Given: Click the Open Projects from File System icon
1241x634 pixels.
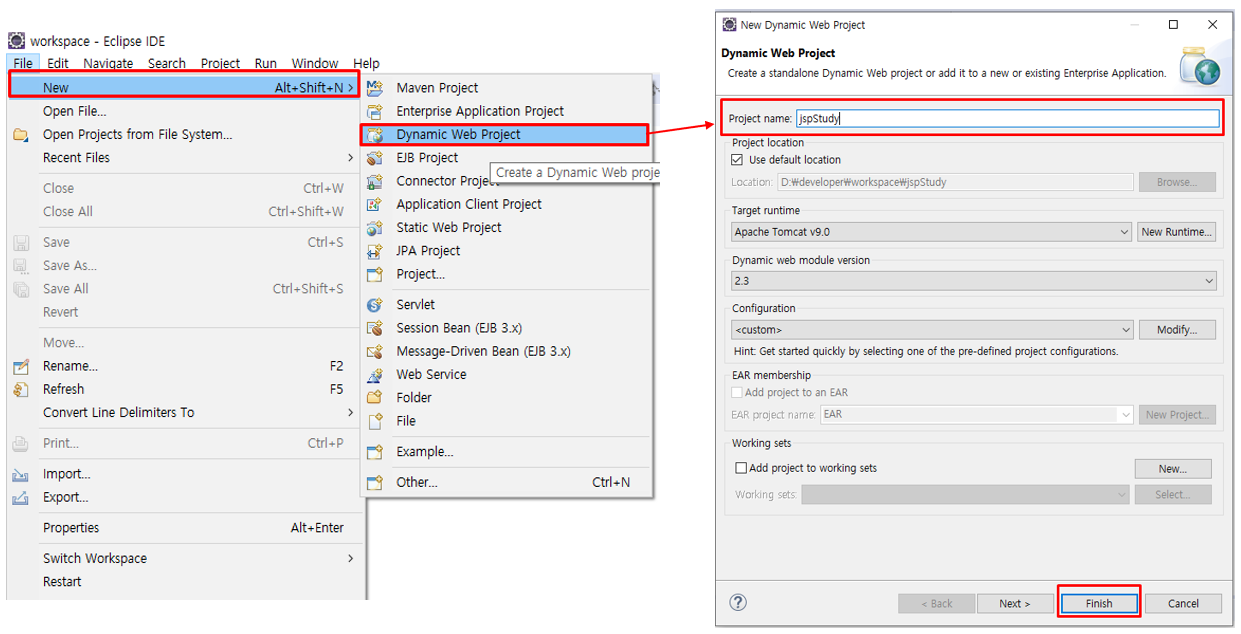Looking at the screenshot, I should [x=21, y=135].
